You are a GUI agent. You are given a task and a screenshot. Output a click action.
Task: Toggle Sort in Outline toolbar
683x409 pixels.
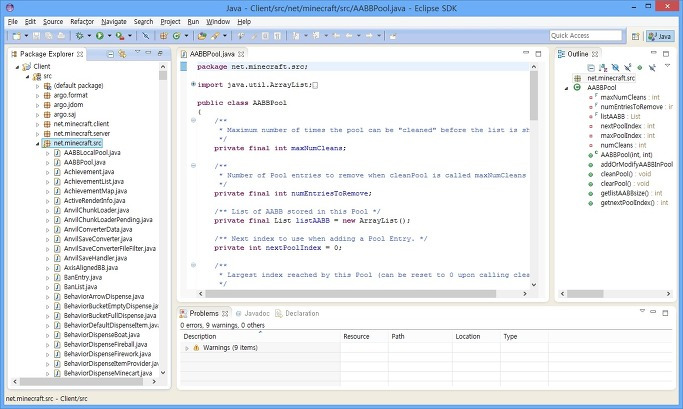click(x=603, y=68)
